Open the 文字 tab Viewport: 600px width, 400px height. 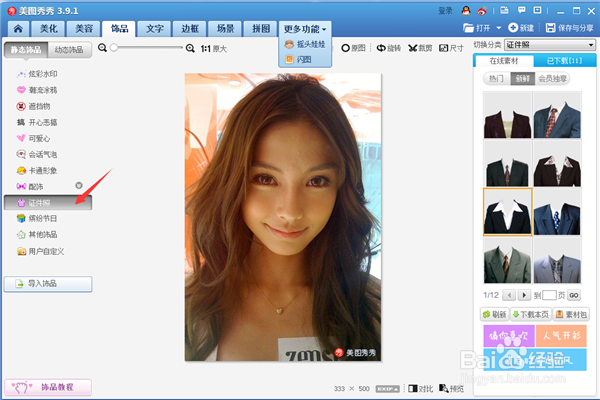155,29
